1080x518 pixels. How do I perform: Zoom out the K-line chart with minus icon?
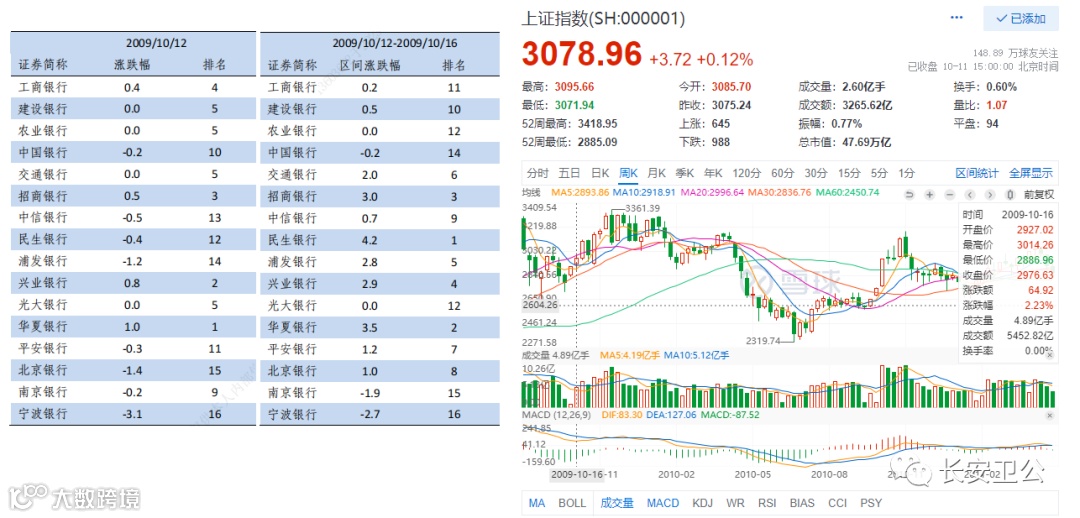tap(949, 194)
